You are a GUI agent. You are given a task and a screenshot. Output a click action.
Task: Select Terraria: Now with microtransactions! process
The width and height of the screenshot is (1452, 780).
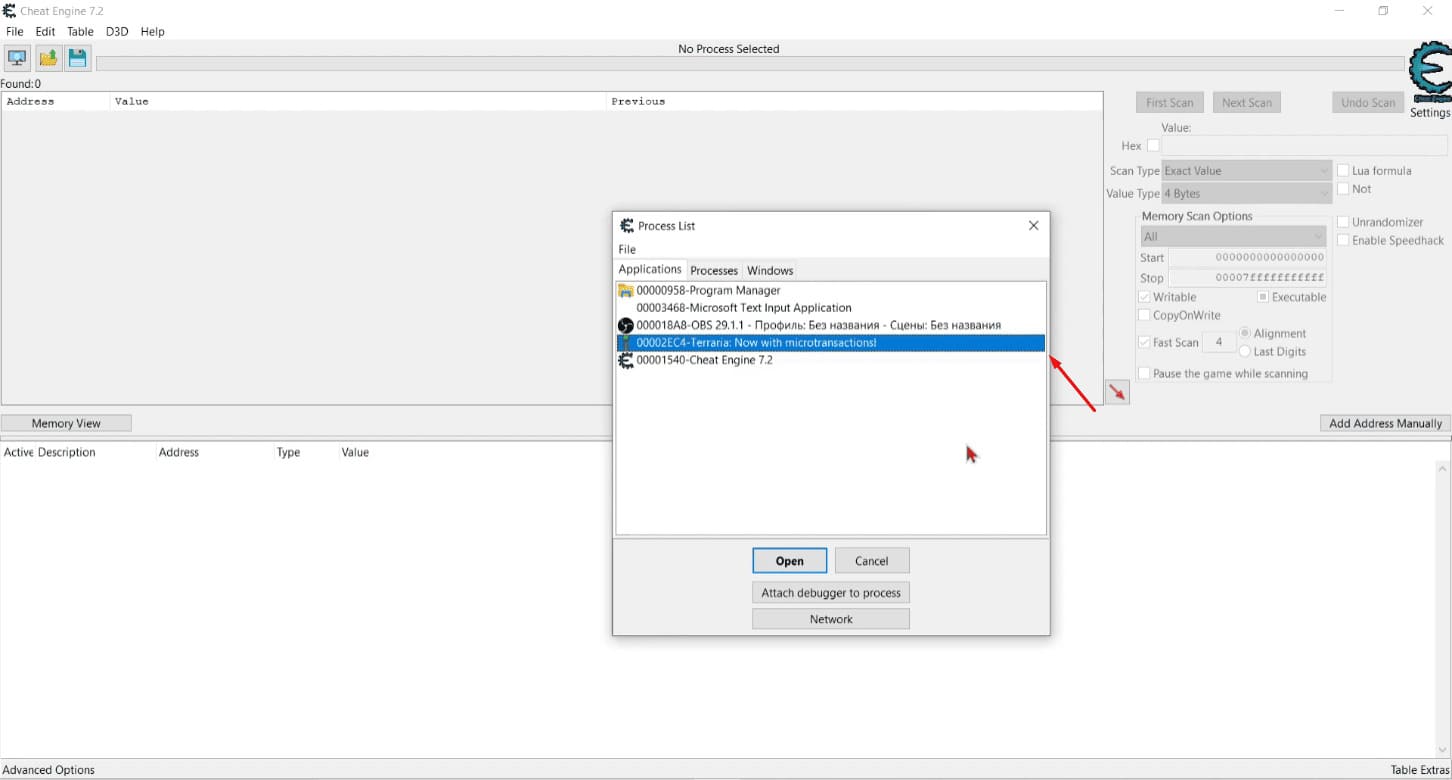(831, 343)
